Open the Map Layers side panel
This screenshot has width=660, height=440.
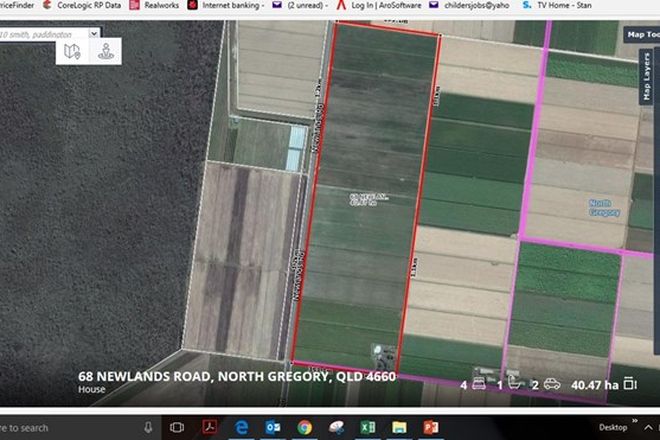[647, 78]
